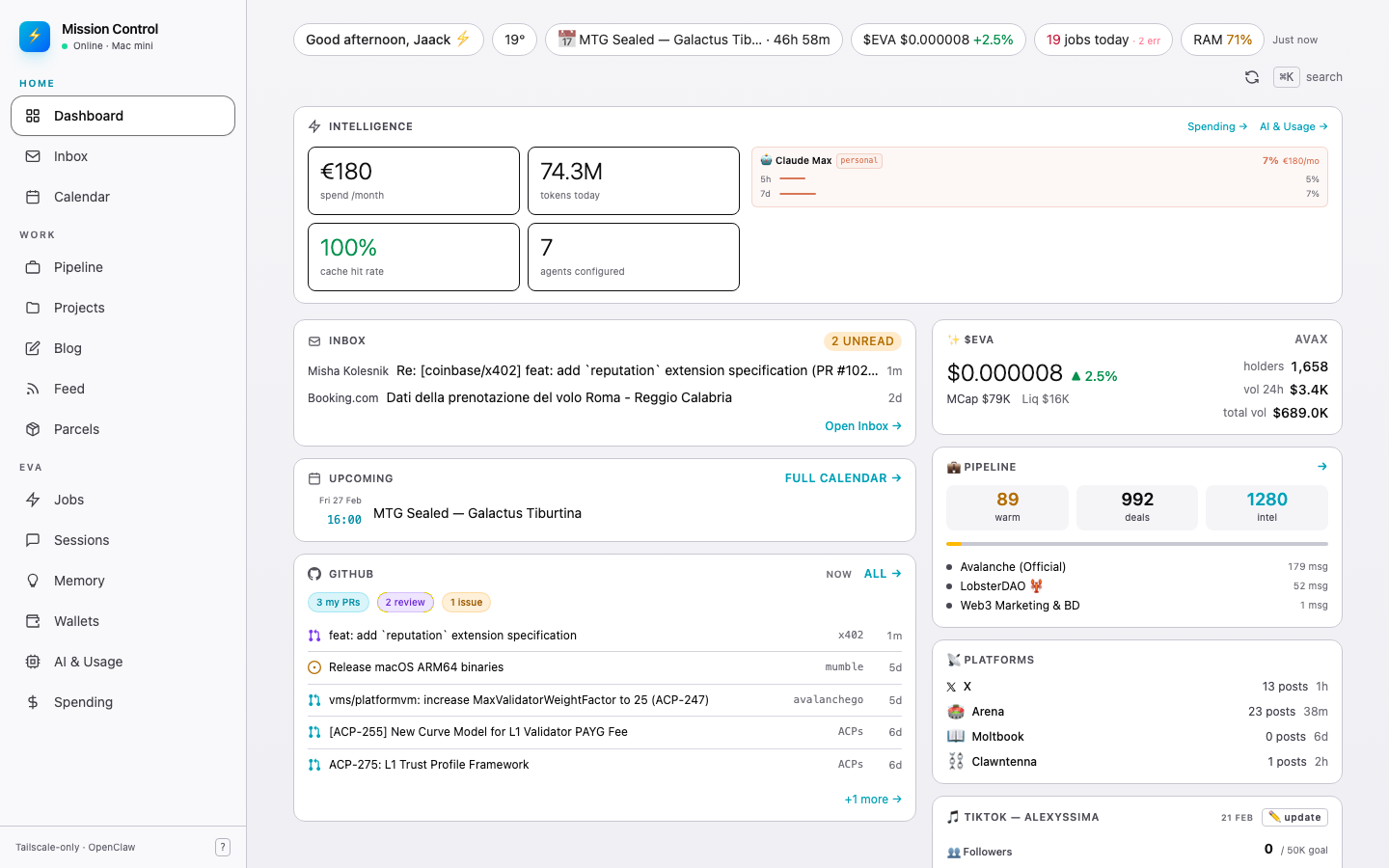Click the $EVA price pill in top bar

click(x=938, y=40)
